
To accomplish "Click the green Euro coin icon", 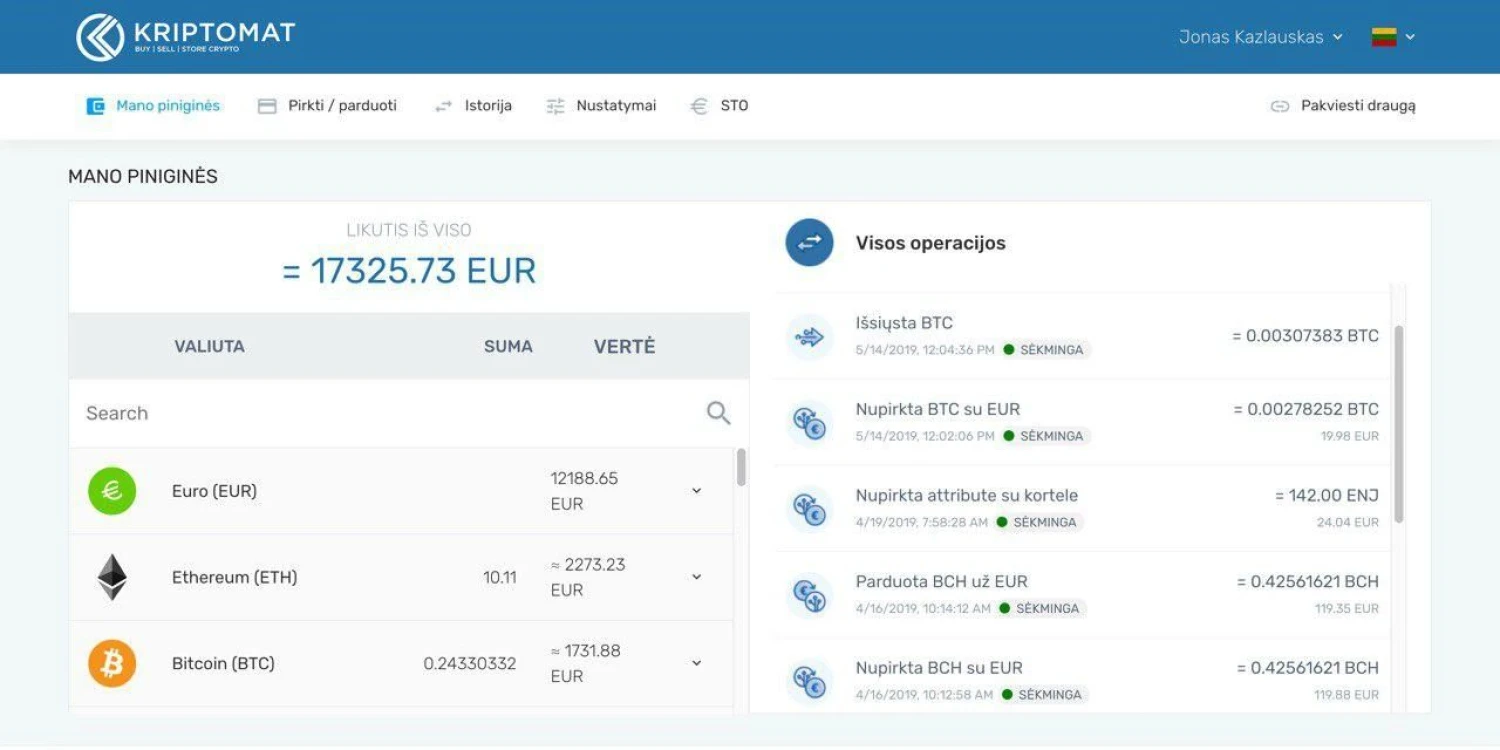I will tap(112, 491).
